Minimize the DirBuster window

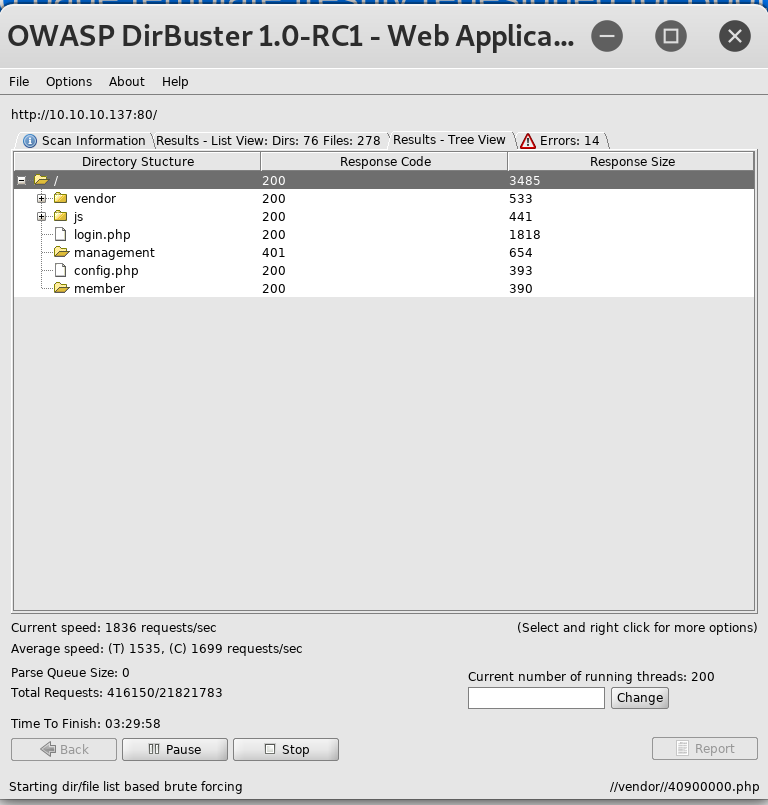[x=607, y=36]
